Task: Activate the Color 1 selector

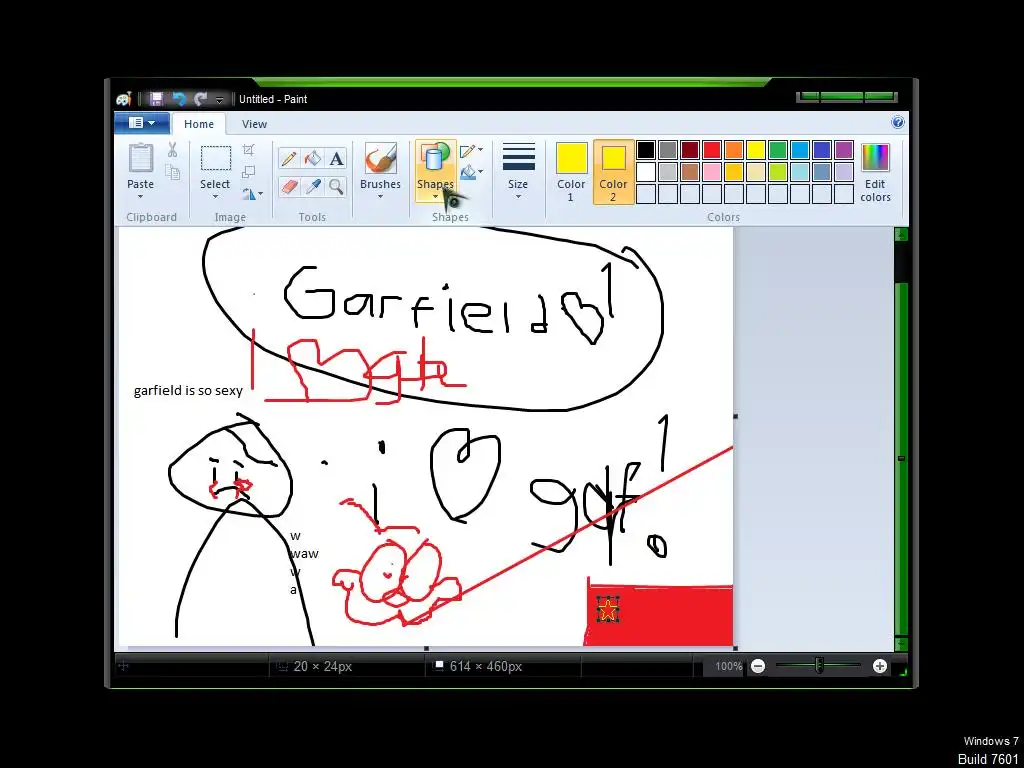Action: pos(571,172)
